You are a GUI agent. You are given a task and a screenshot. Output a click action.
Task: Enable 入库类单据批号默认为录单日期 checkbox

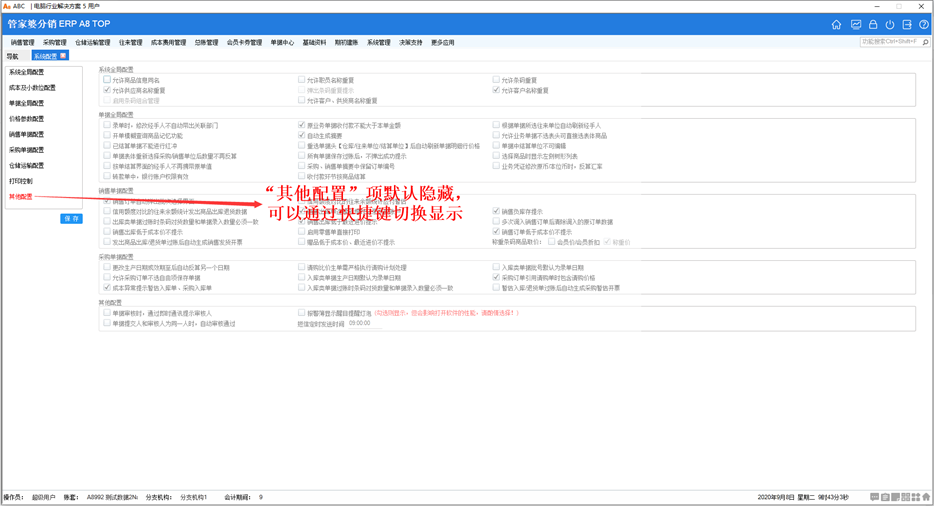pyautogui.click(x=496, y=267)
